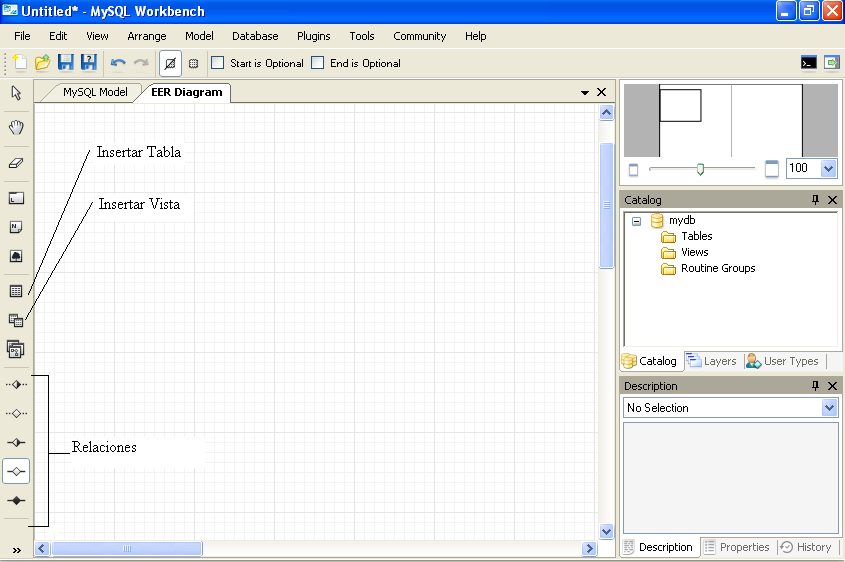Viewport: 845px width, 562px height.
Task: Switch to the MySQL Model tab
Action: coord(95,92)
